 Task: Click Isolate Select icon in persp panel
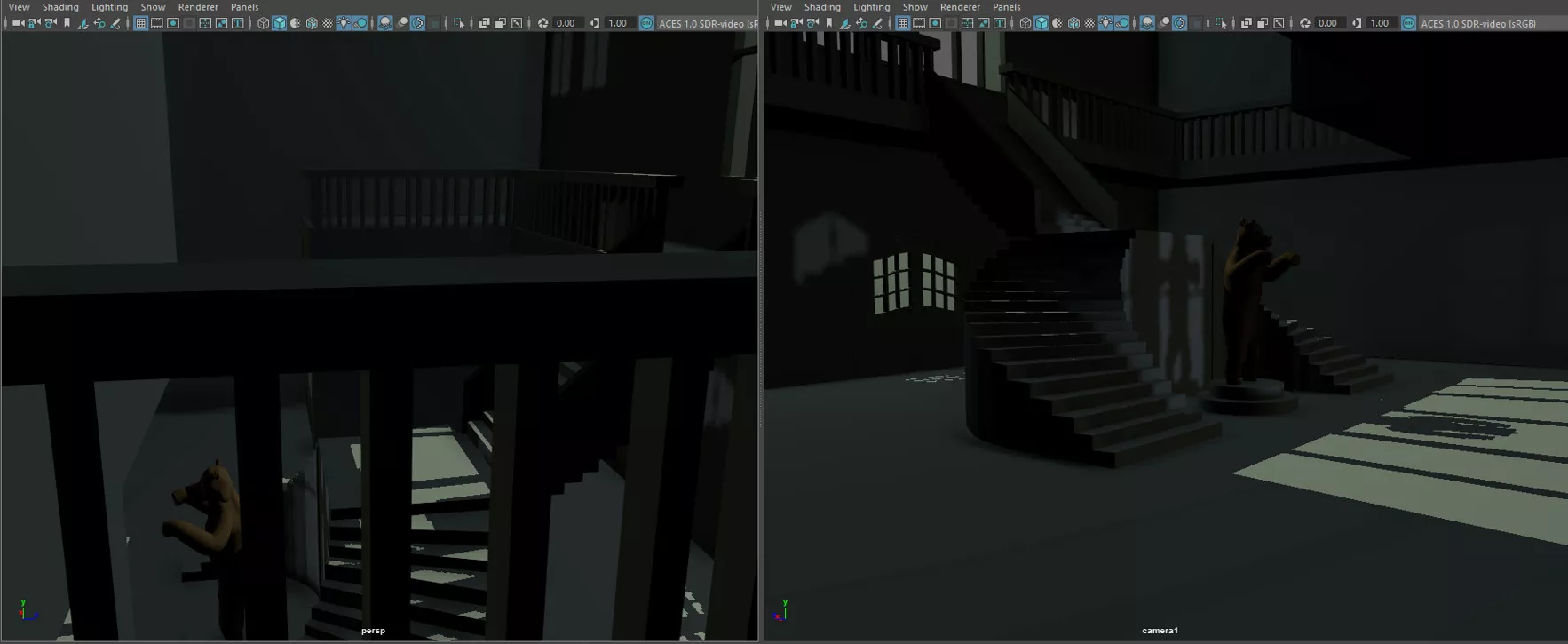click(x=459, y=23)
